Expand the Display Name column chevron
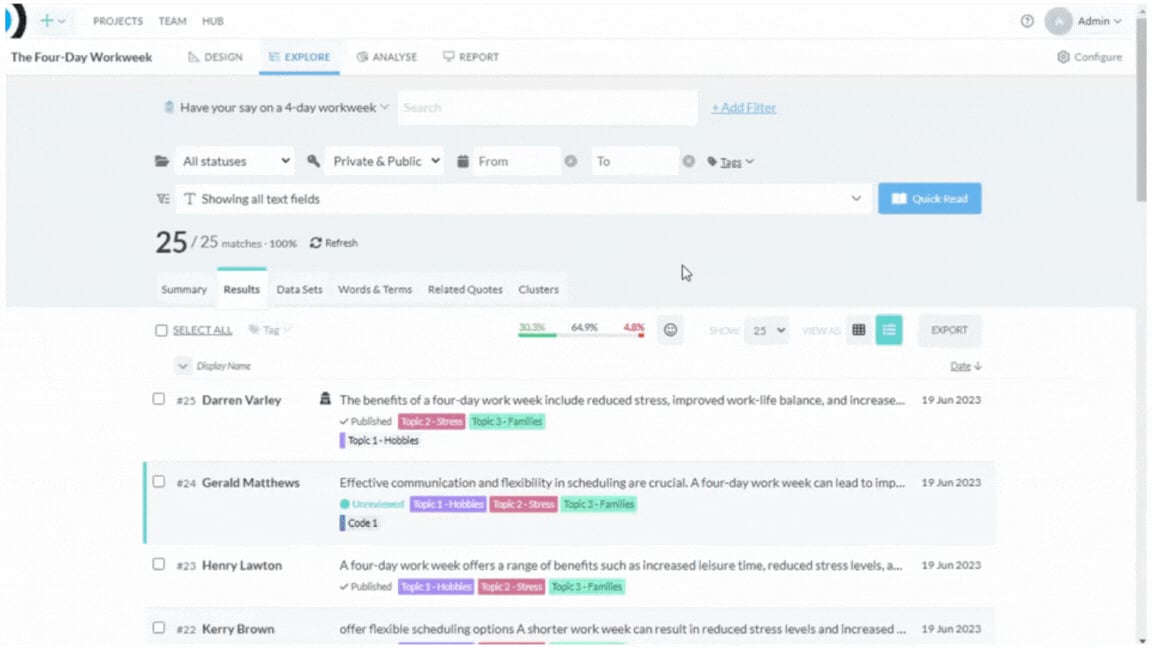1152x648 pixels. pyautogui.click(x=183, y=366)
